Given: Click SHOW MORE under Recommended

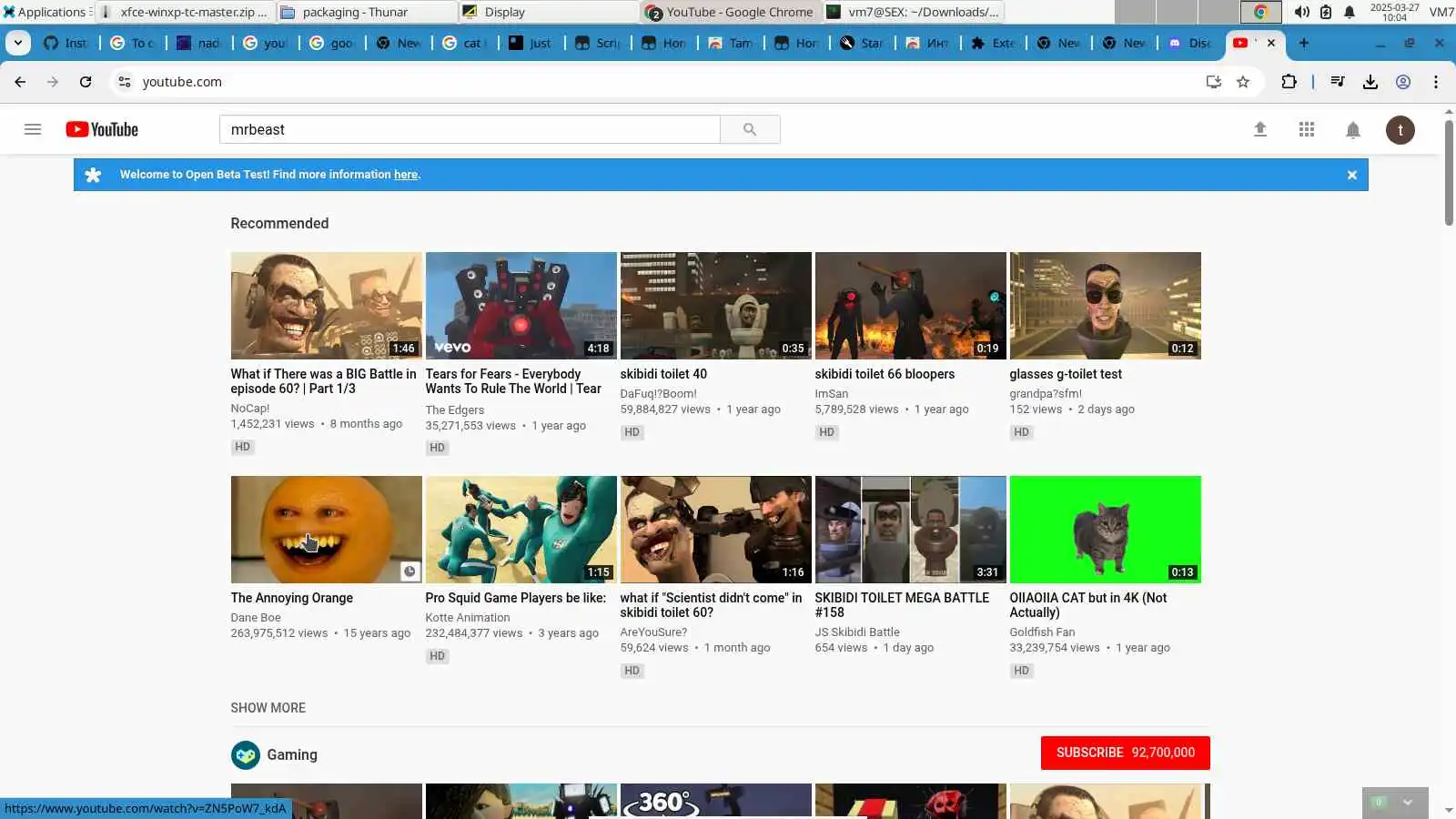Looking at the screenshot, I should tap(268, 708).
